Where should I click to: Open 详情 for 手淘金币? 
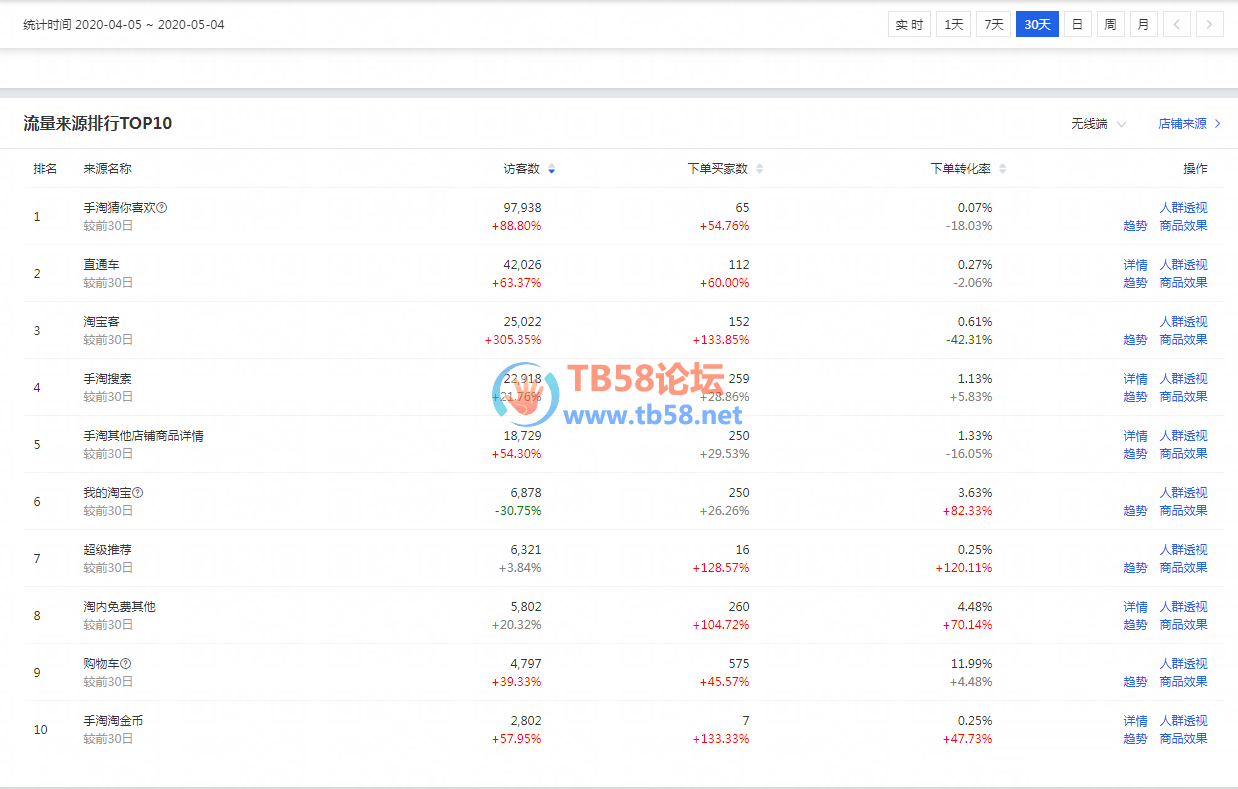click(x=1135, y=721)
